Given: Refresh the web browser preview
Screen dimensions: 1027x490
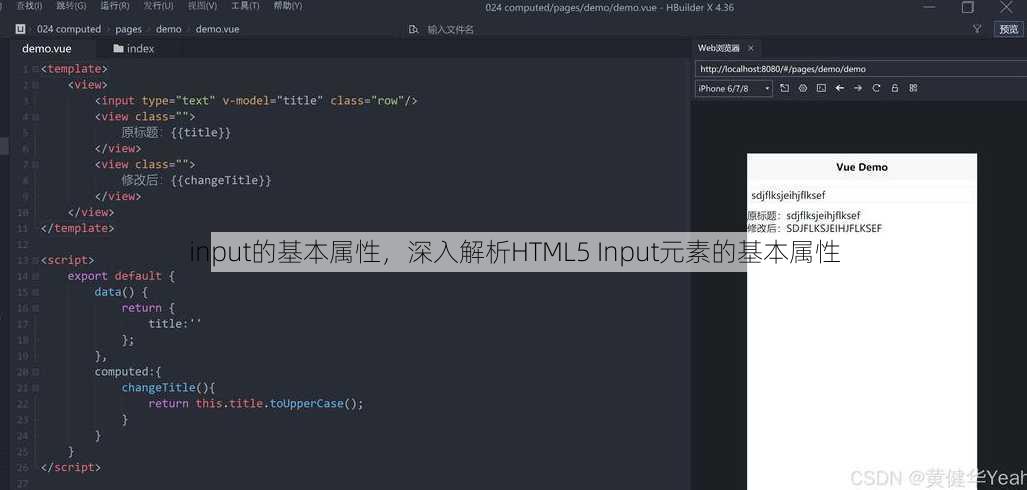Looking at the screenshot, I should click(x=876, y=88).
